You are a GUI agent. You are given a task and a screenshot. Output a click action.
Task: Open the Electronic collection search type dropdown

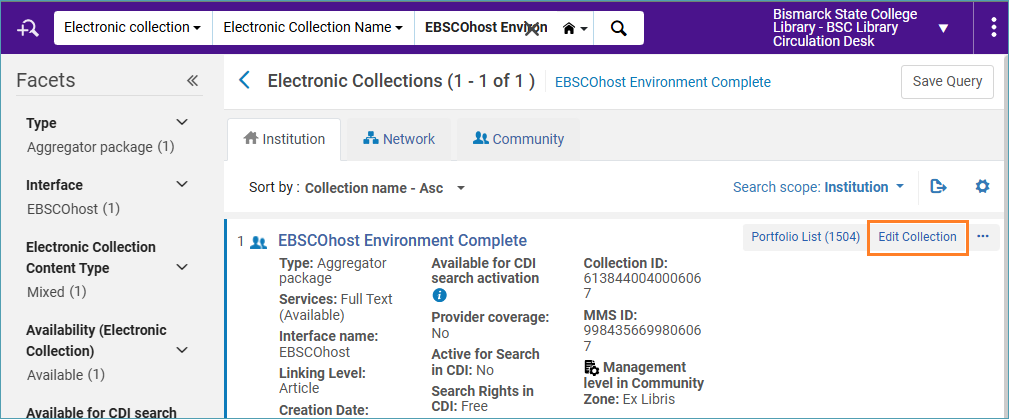point(133,28)
